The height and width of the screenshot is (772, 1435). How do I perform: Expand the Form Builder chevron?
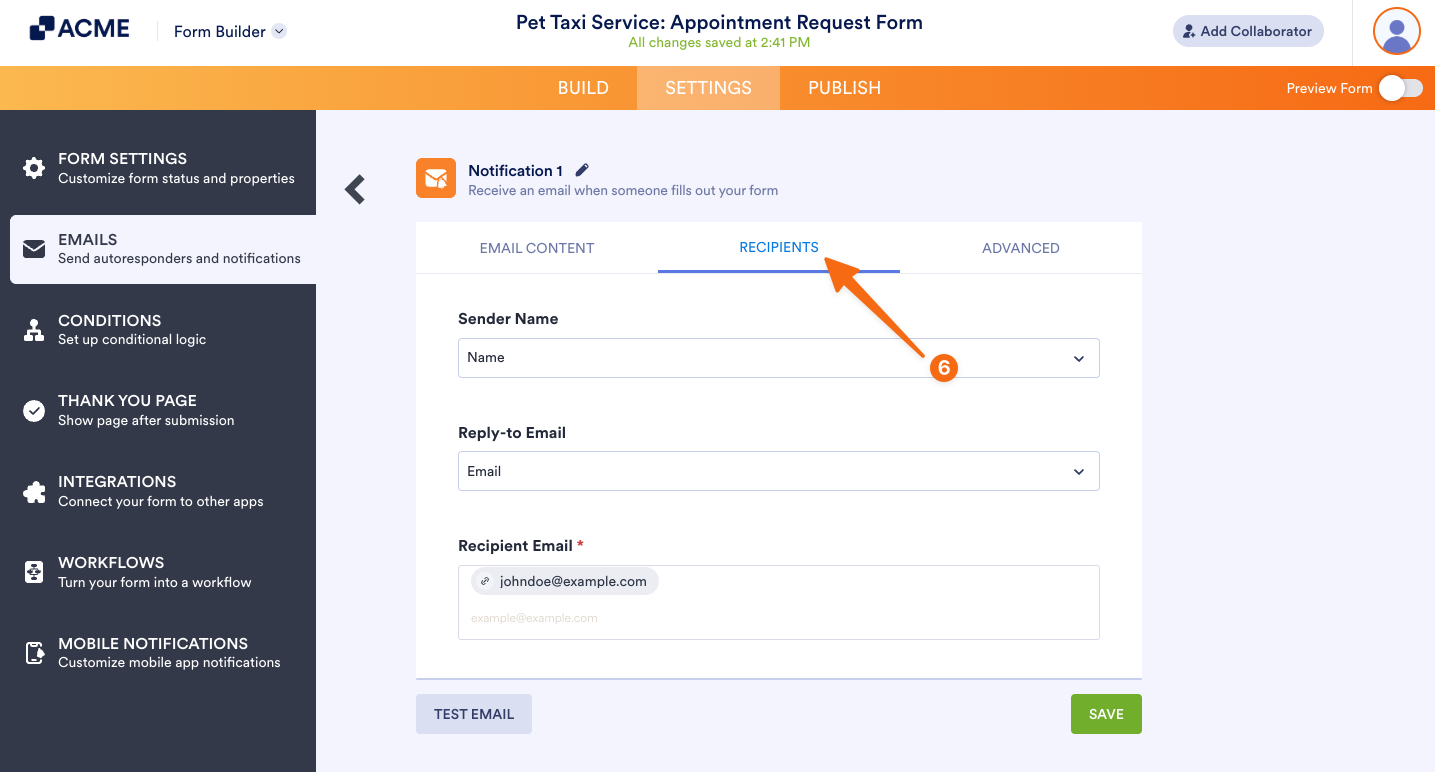pos(278,30)
